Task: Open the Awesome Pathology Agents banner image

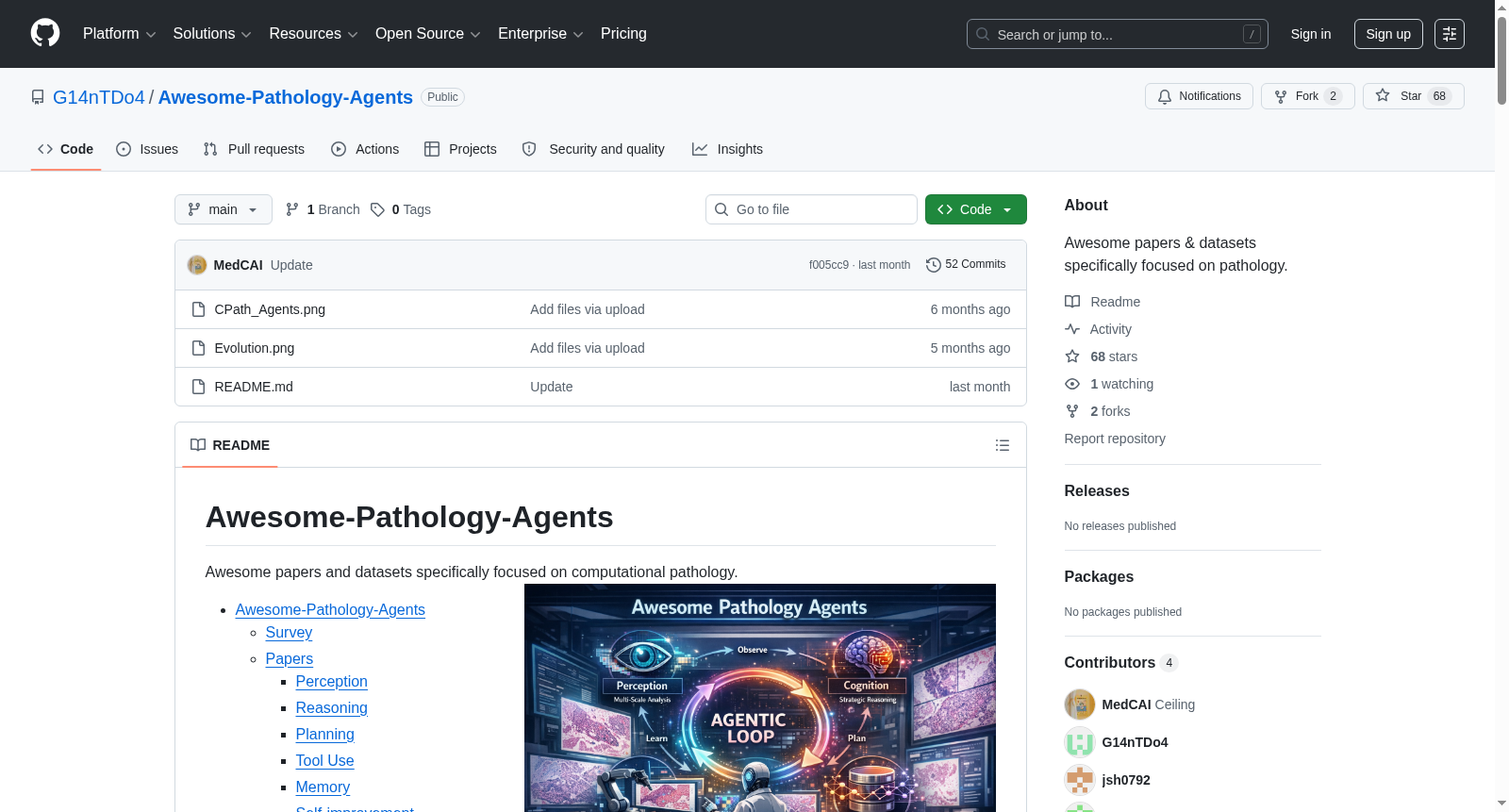Action: tap(760, 698)
